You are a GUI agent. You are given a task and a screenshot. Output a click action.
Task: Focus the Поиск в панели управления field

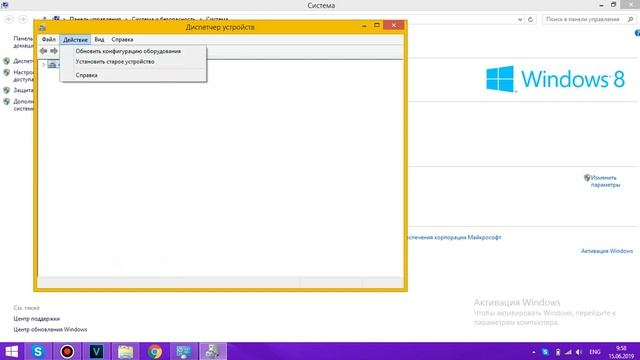click(584, 20)
